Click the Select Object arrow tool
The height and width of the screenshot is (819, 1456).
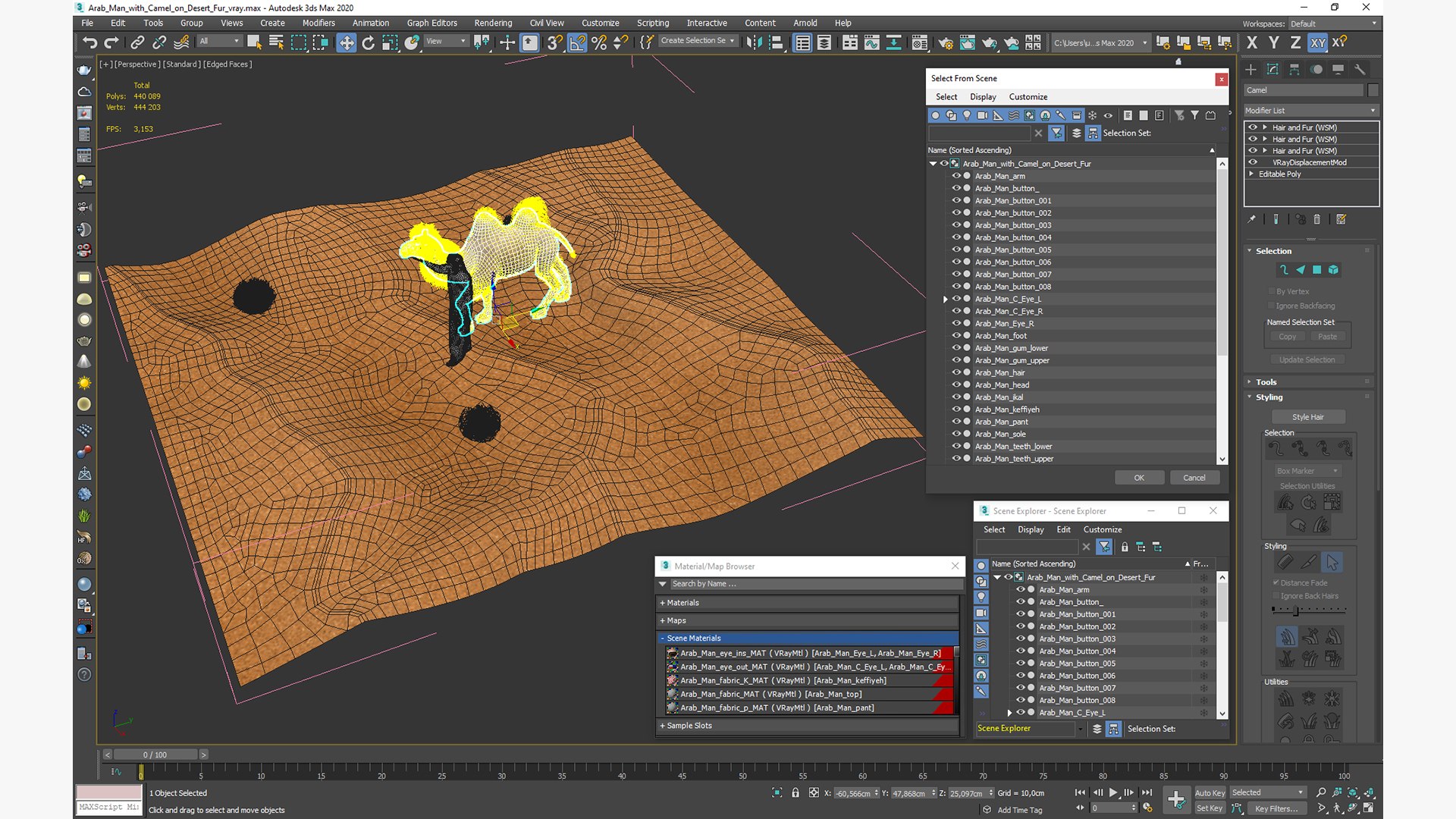[x=254, y=42]
